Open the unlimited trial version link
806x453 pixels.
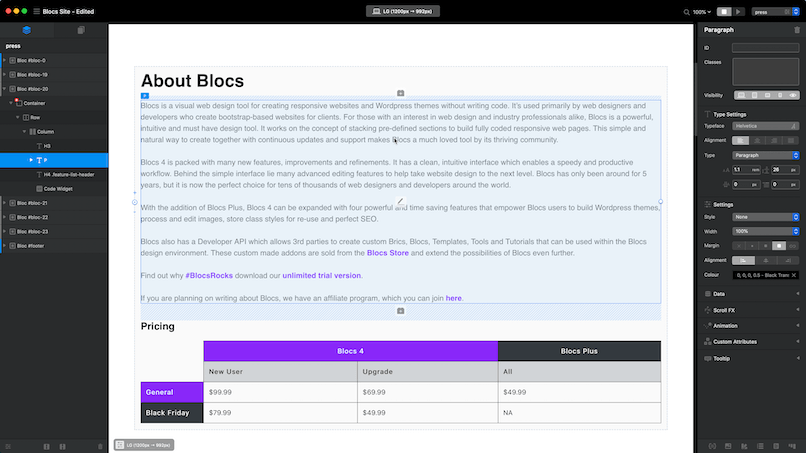tap(321, 276)
